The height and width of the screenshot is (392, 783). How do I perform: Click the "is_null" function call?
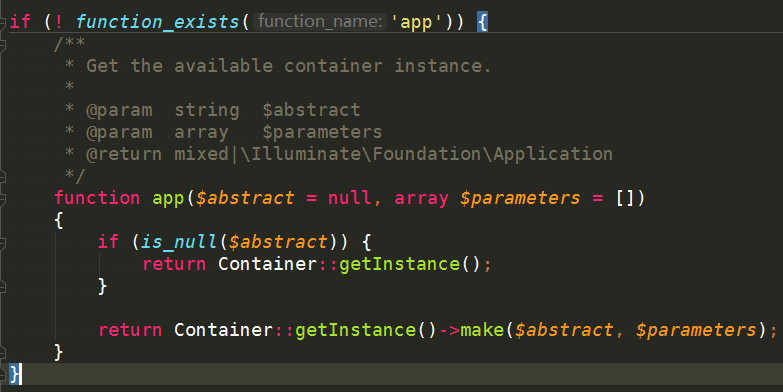click(x=179, y=242)
